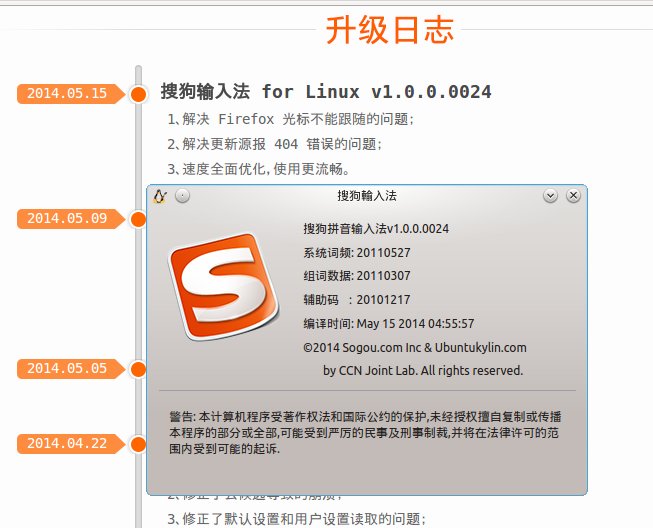Click the 辅助码 : 20101217 line
Screen dimensions: 653x528
(x=357, y=300)
